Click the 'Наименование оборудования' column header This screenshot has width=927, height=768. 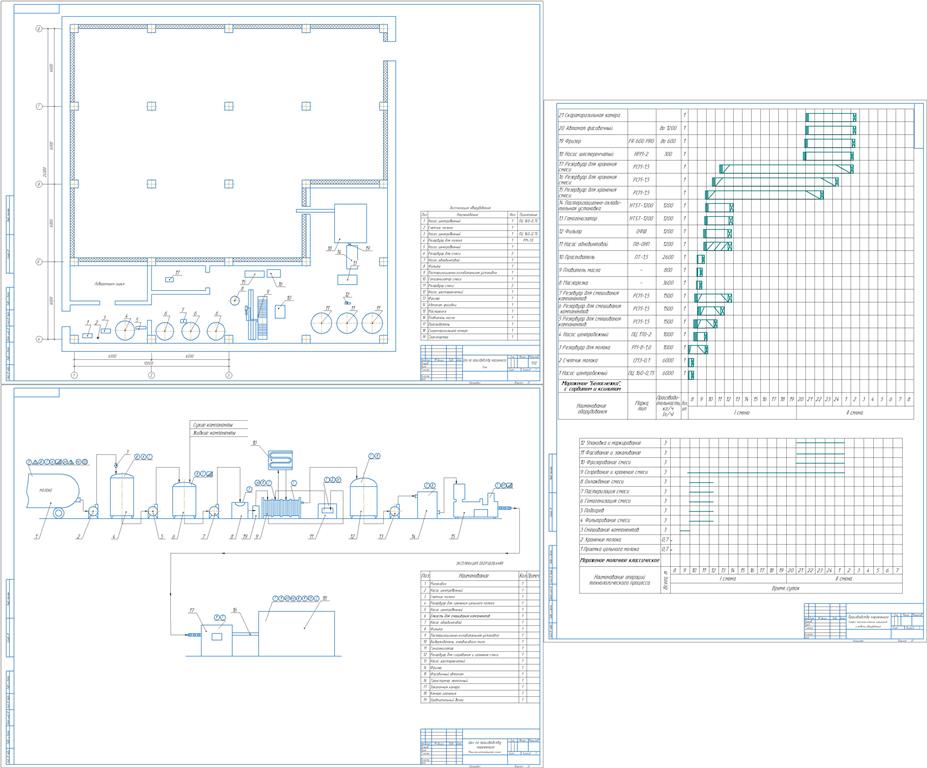click(592, 408)
